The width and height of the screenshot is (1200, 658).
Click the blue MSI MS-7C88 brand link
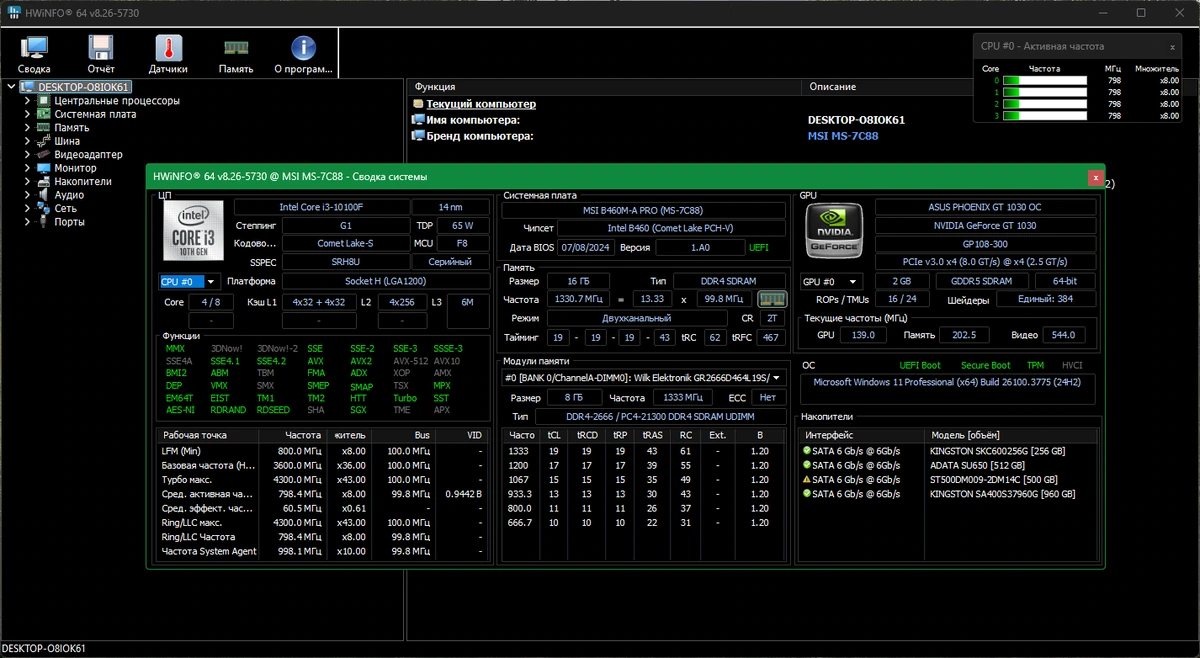(843, 136)
